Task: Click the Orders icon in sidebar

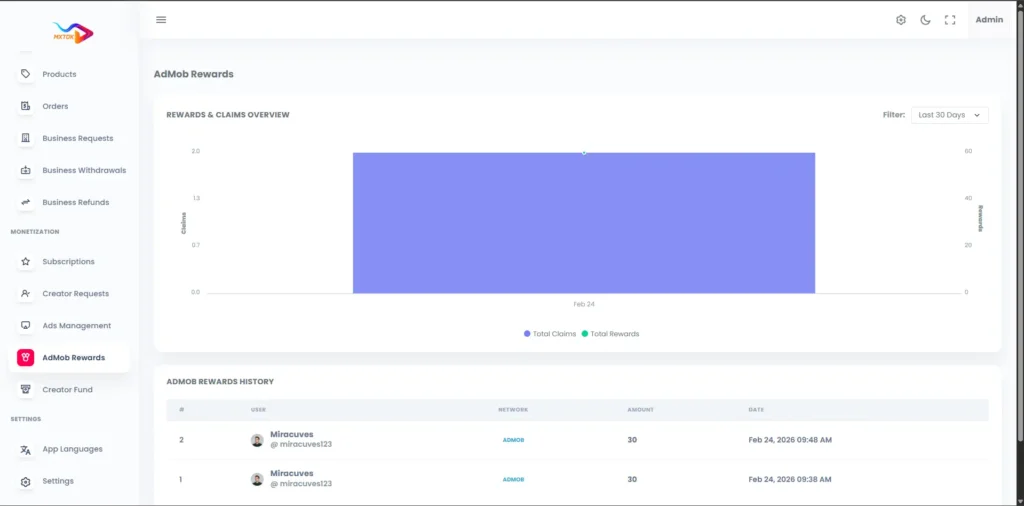Action: (26, 106)
